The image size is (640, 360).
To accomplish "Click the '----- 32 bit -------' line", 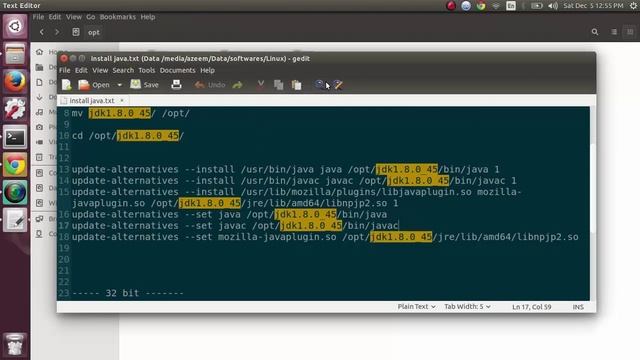I will click(128, 293).
